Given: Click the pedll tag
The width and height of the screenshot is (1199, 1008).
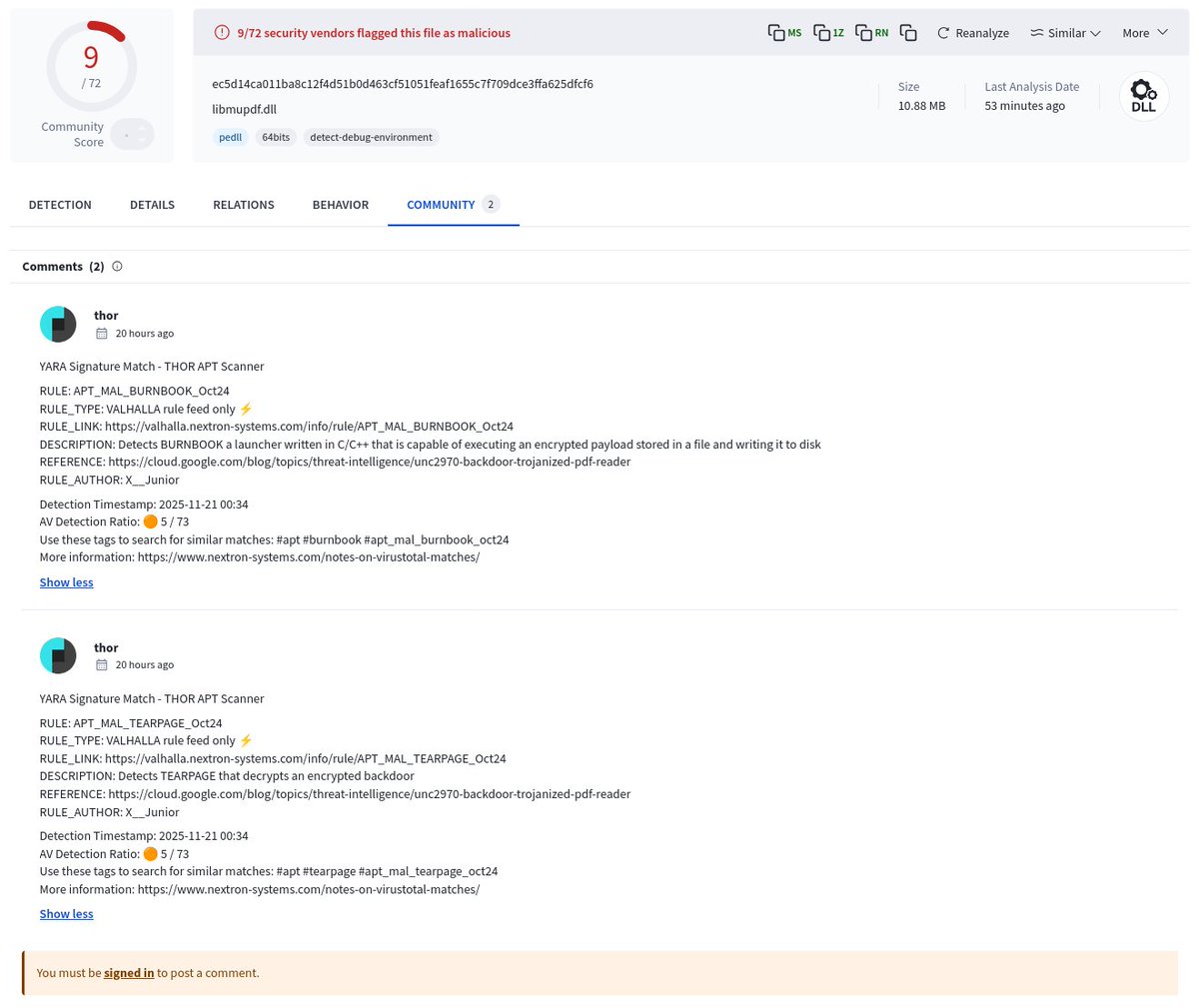Looking at the screenshot, I should [231, 137].
